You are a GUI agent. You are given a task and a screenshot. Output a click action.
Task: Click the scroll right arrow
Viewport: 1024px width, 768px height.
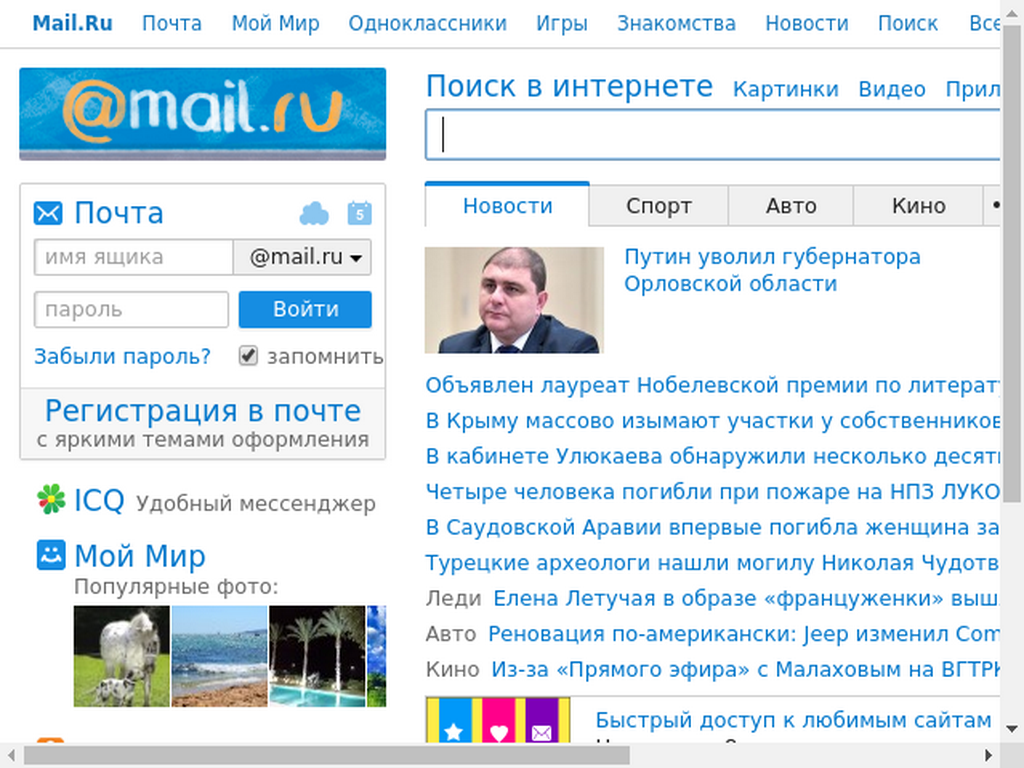point(989,755)
